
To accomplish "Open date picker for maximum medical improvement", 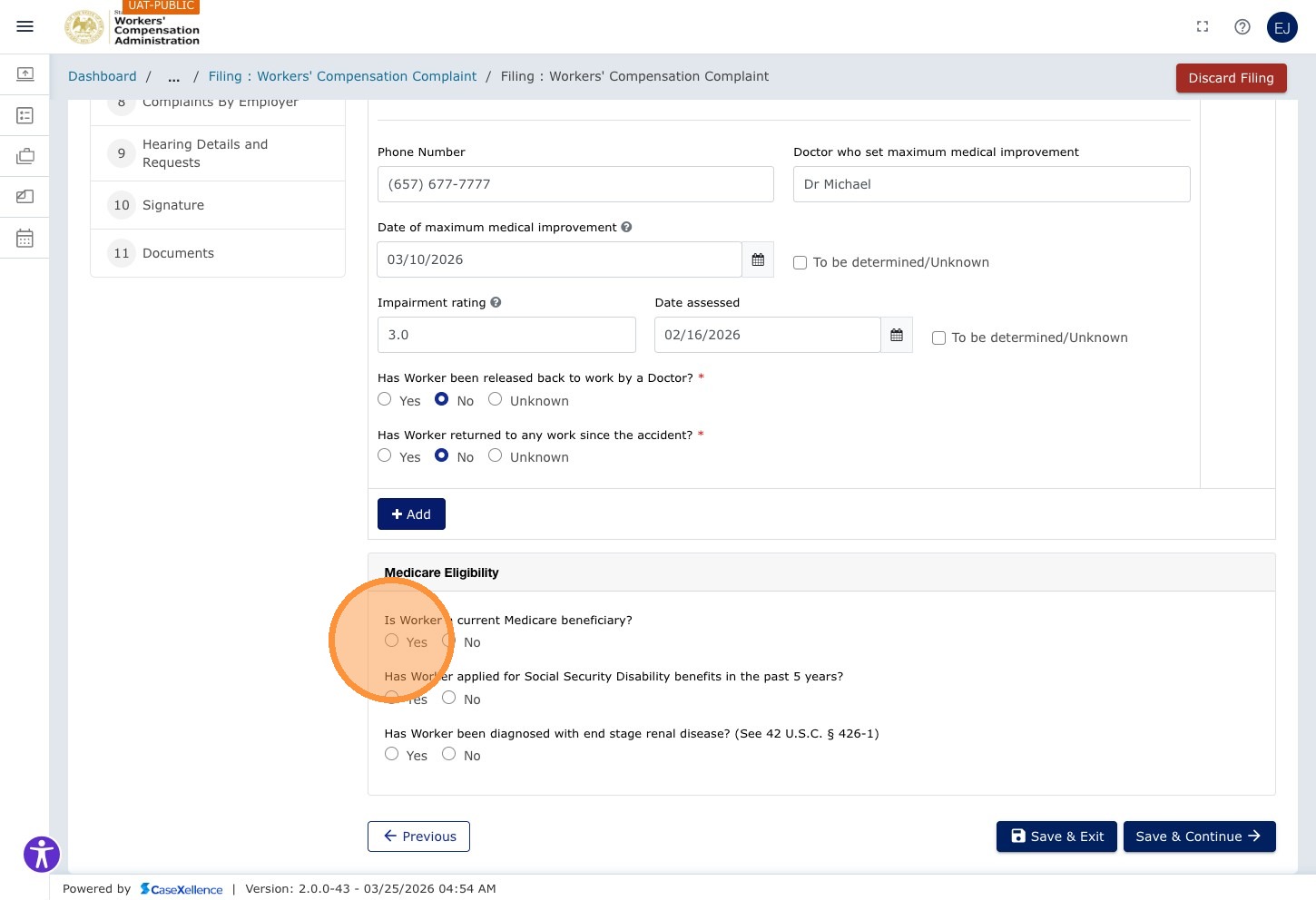I will tap(758, 259).
